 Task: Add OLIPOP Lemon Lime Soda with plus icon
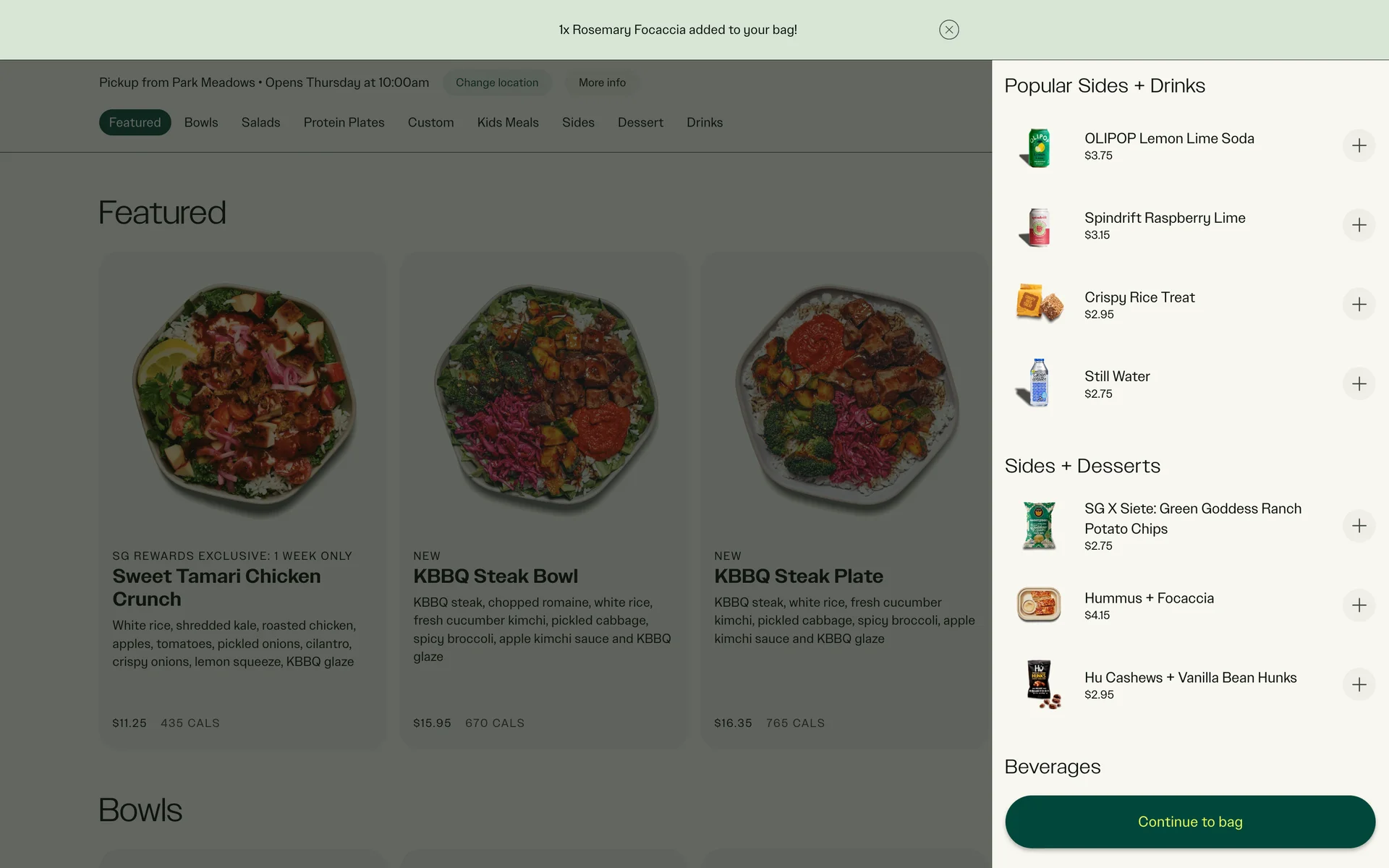pos(1359,145)
